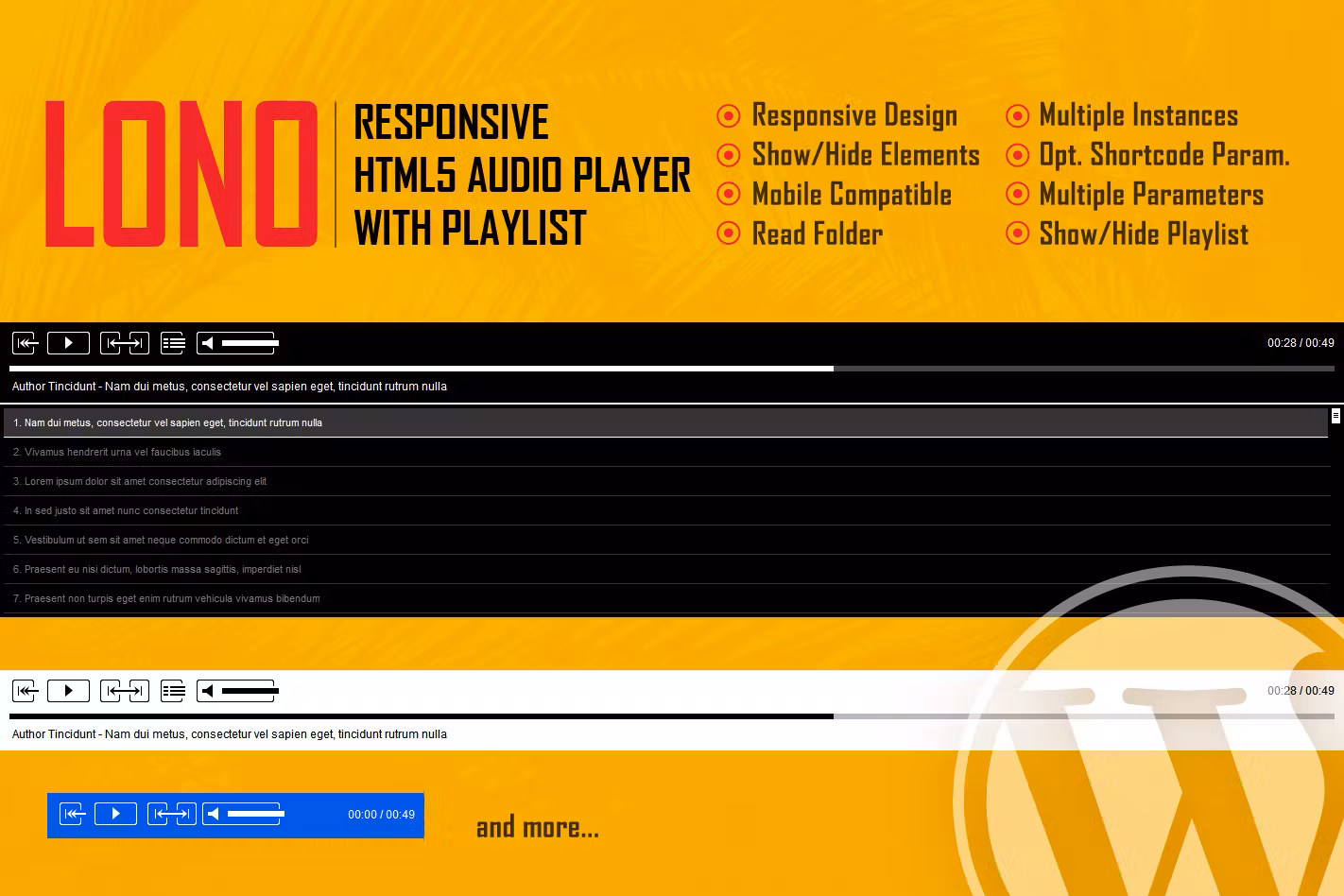Play the track in the white player
This screenshot has width=1344, height=896.
(x=68, y=691)
